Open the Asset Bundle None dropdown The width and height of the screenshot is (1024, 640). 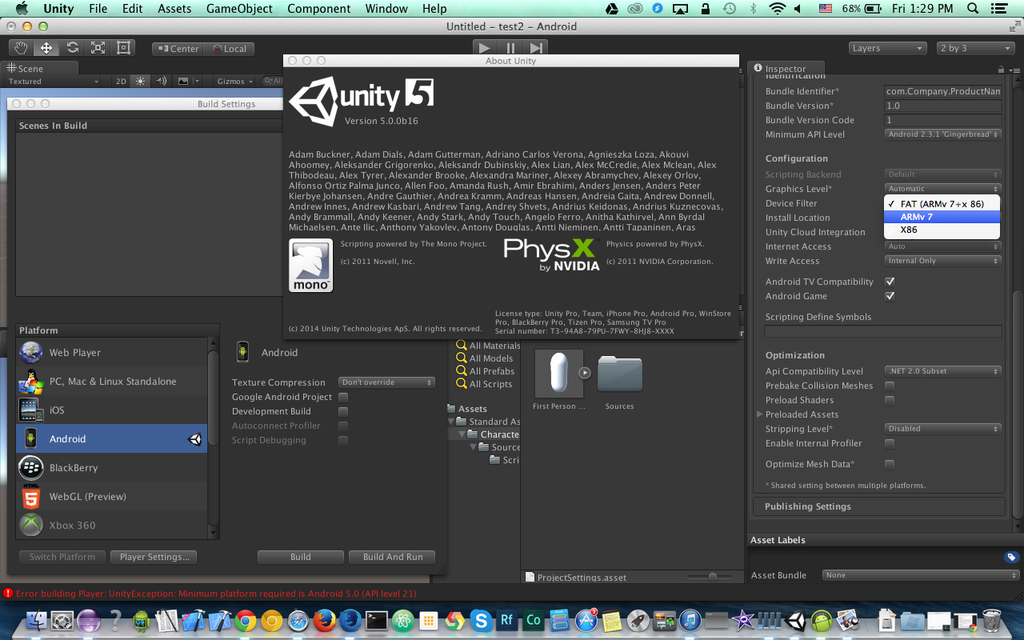coord(920,575)
